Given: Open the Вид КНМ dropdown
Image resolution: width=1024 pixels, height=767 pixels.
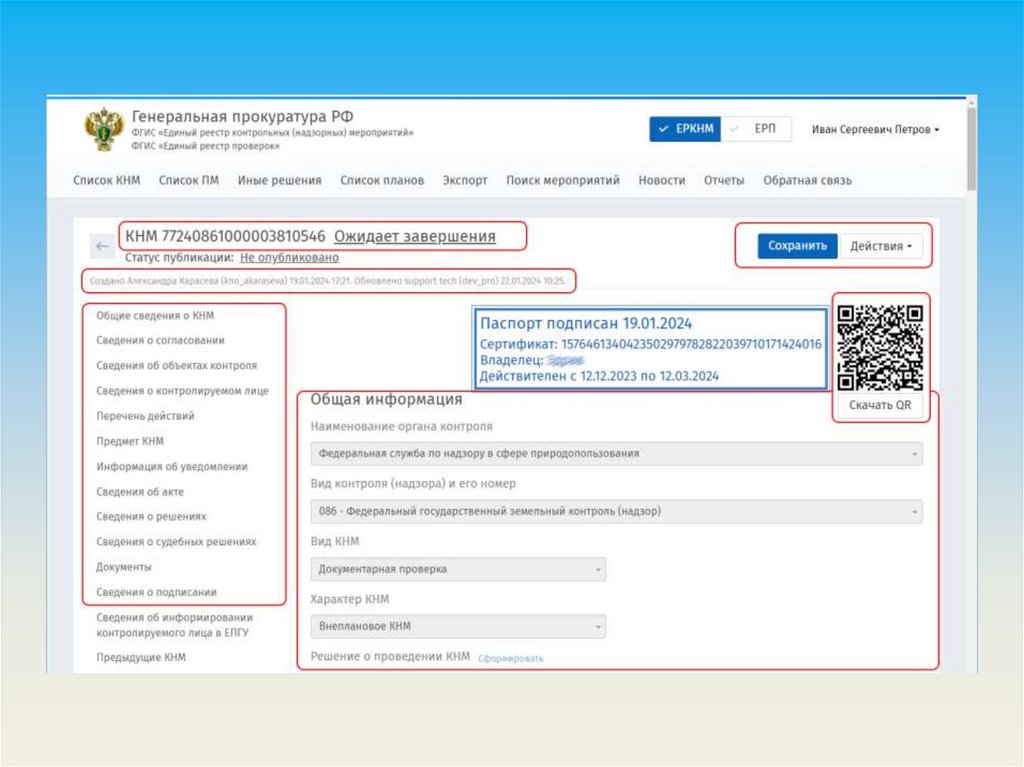Looking at the screenshot, I should (x=458, y=569).
